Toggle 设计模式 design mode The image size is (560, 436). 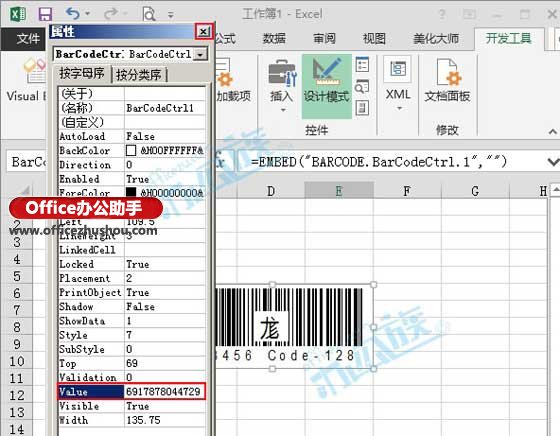coord(326,86)
